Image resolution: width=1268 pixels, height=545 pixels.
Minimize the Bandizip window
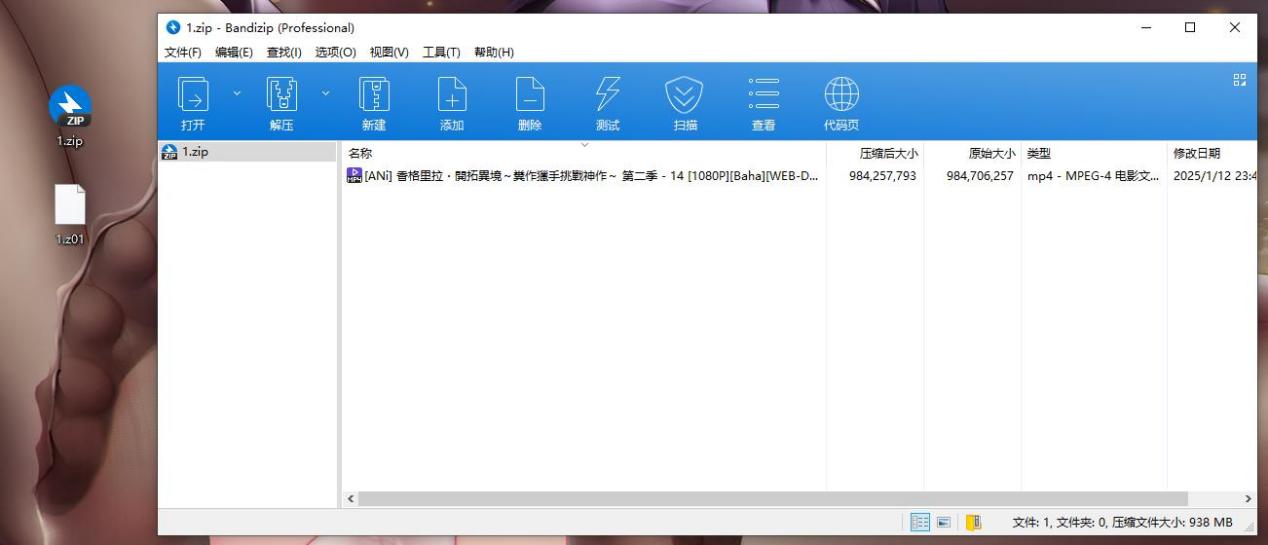[x=1146, y=28]
